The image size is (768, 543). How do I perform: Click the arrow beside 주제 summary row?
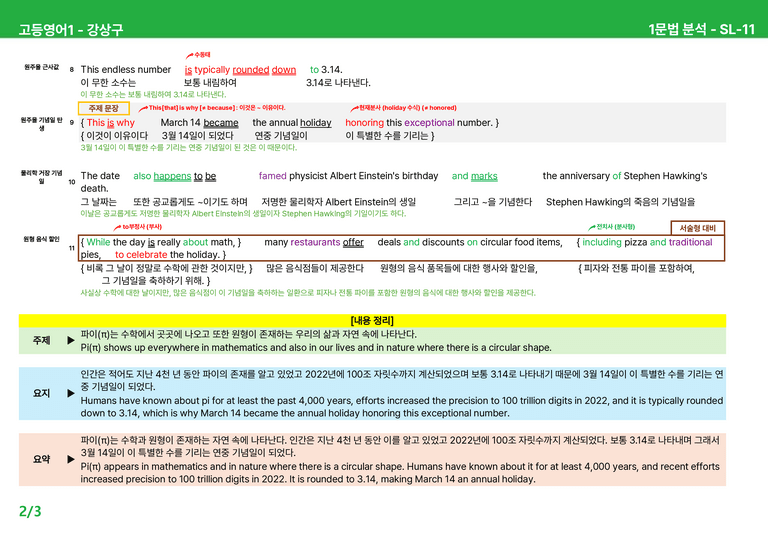point(71,340)
